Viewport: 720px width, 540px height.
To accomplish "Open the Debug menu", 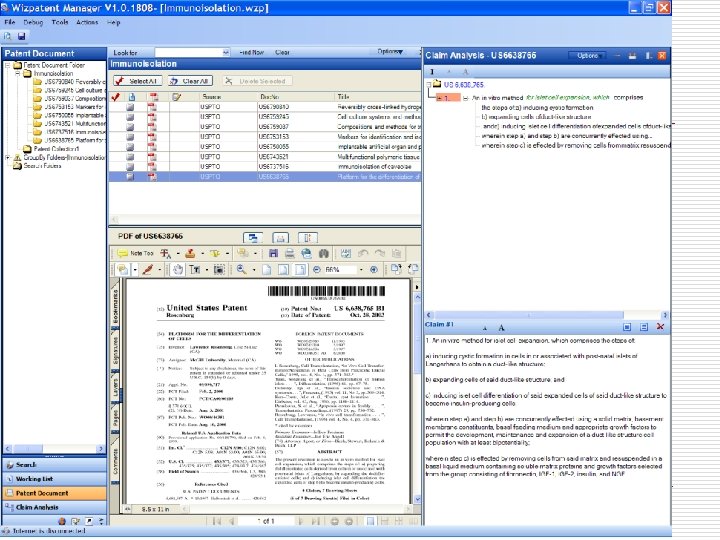I will 33,22.
